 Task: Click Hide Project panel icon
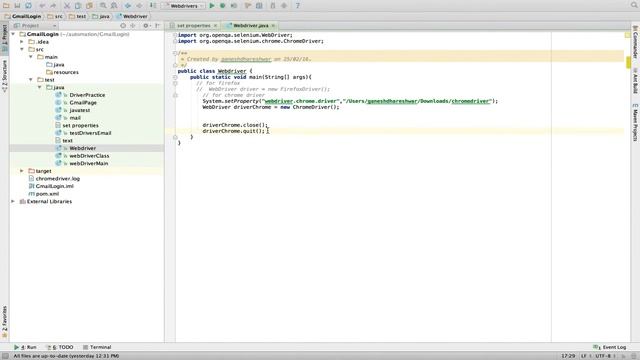[157, 25]
